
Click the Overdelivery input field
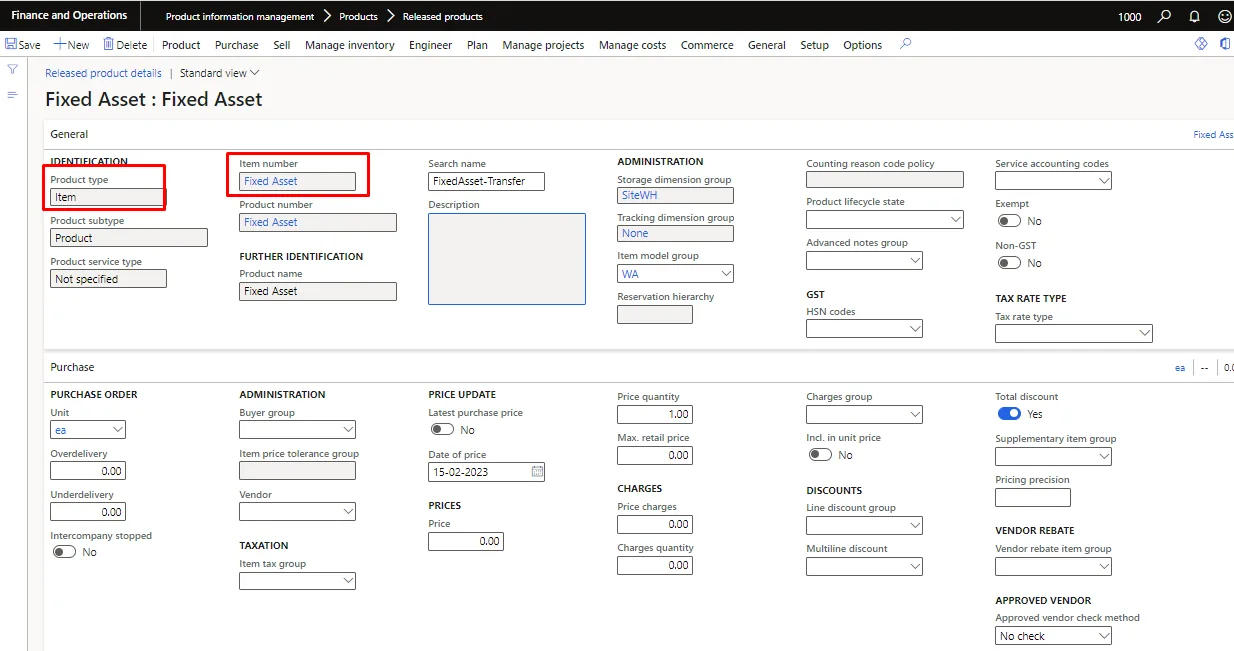point(88,471)
